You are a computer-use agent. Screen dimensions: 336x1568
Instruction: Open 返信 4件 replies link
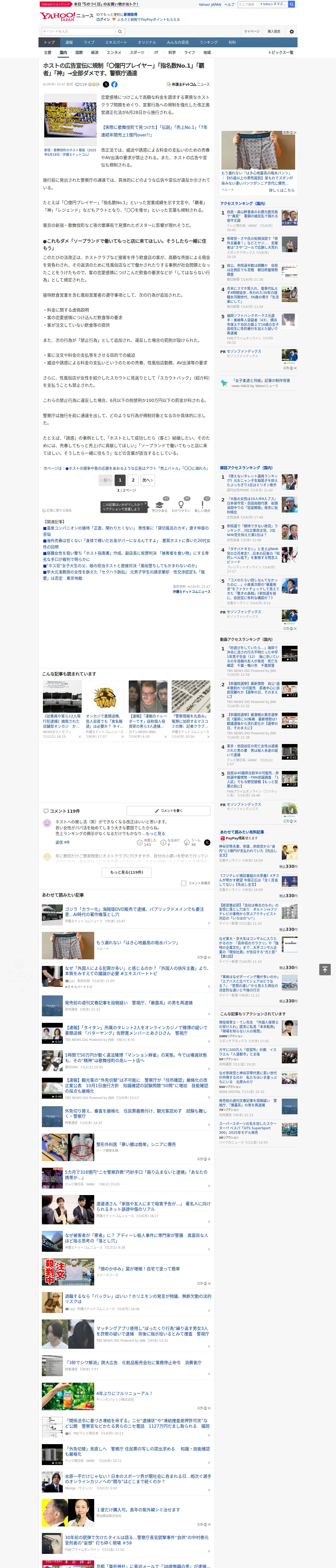coord(62,843)
